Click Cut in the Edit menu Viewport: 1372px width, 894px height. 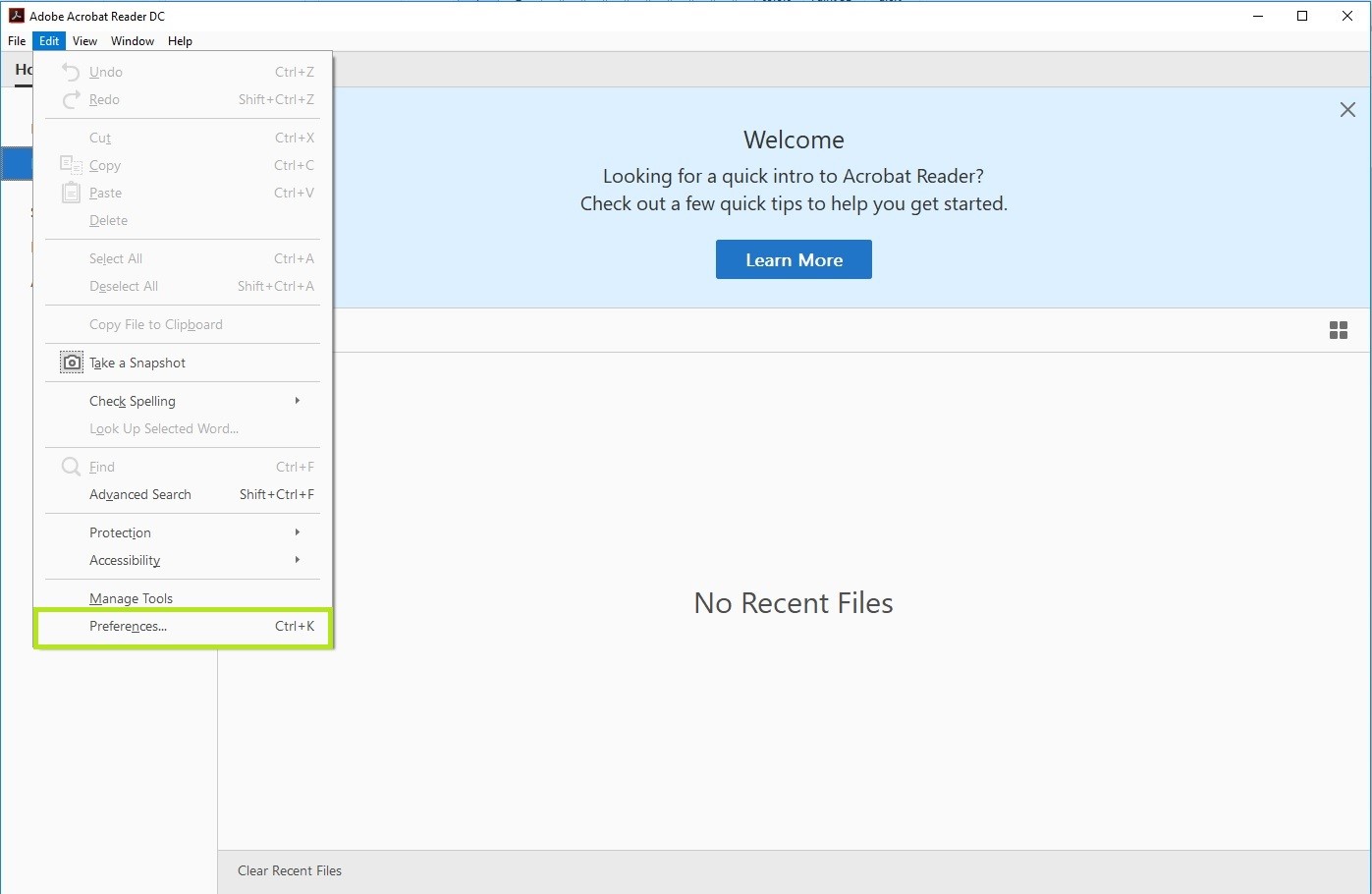(x=183, y=138)
